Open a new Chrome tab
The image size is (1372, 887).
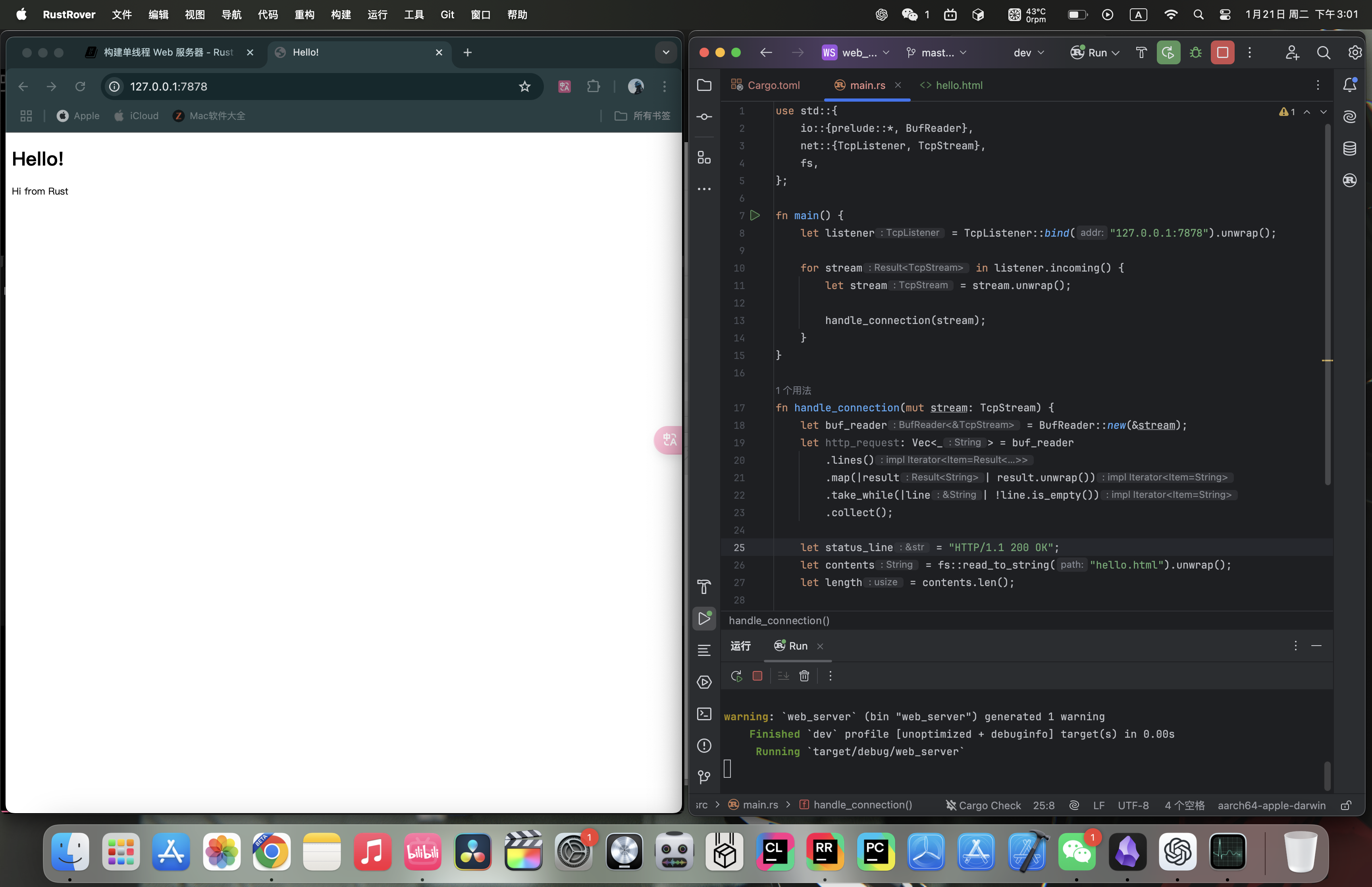(x=468, y=52)
